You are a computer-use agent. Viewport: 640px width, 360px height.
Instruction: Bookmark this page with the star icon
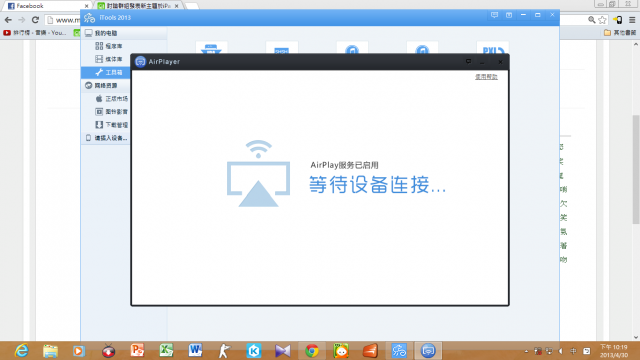pyautogui.click(x=602, y=20)
